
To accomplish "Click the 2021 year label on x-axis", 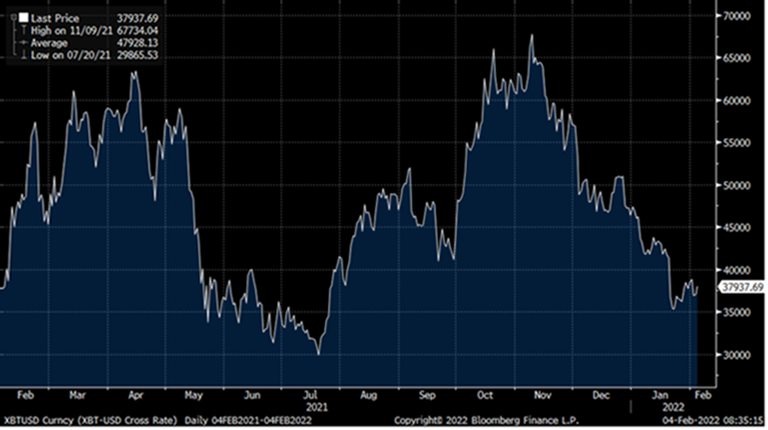I will point(317,406).
